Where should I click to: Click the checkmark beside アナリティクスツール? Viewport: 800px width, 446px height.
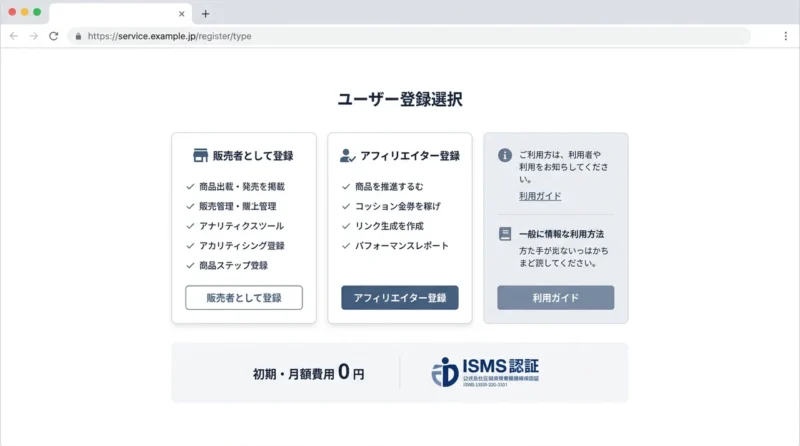190,226
